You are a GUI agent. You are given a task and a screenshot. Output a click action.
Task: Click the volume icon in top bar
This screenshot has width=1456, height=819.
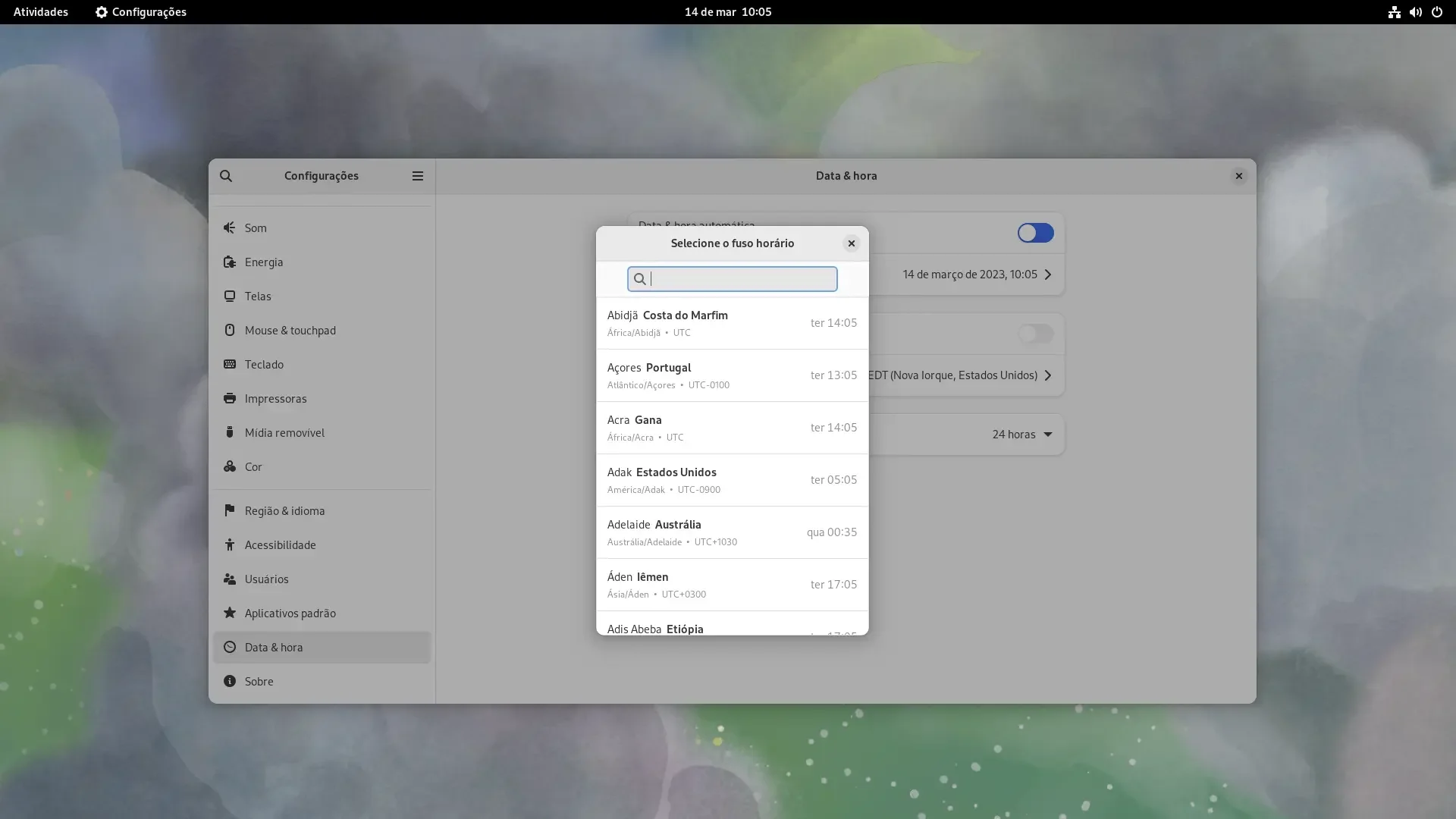[x=1415, y=12]
